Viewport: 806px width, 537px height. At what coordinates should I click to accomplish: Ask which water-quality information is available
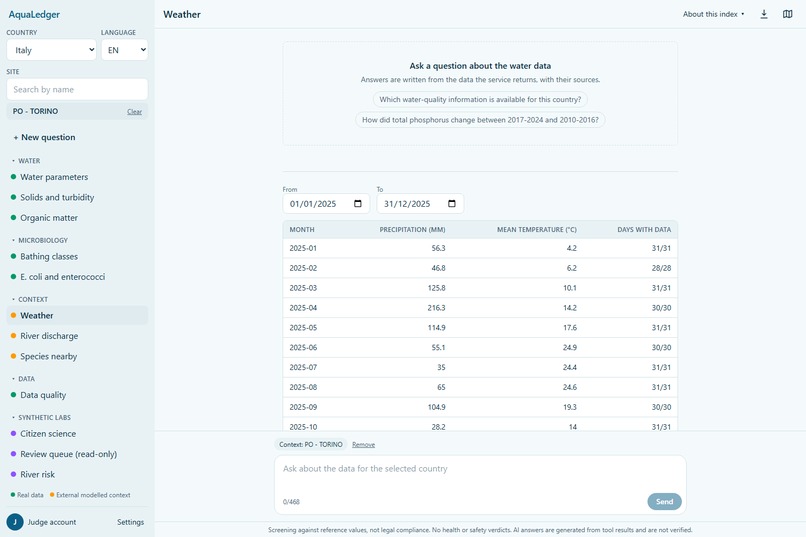pyautogui.click(x=480, y=99)
